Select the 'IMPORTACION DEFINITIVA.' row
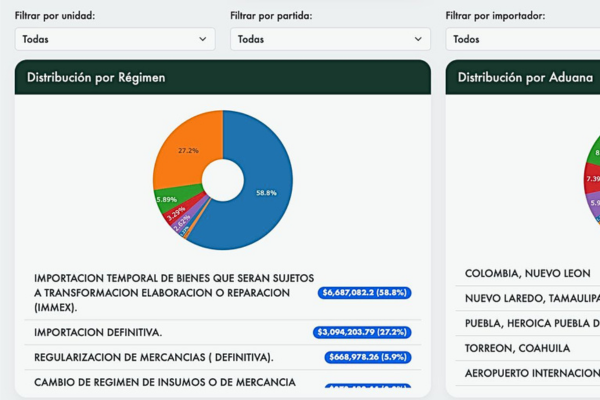Viewport: 600px width, 400px height. coord(223,332)
